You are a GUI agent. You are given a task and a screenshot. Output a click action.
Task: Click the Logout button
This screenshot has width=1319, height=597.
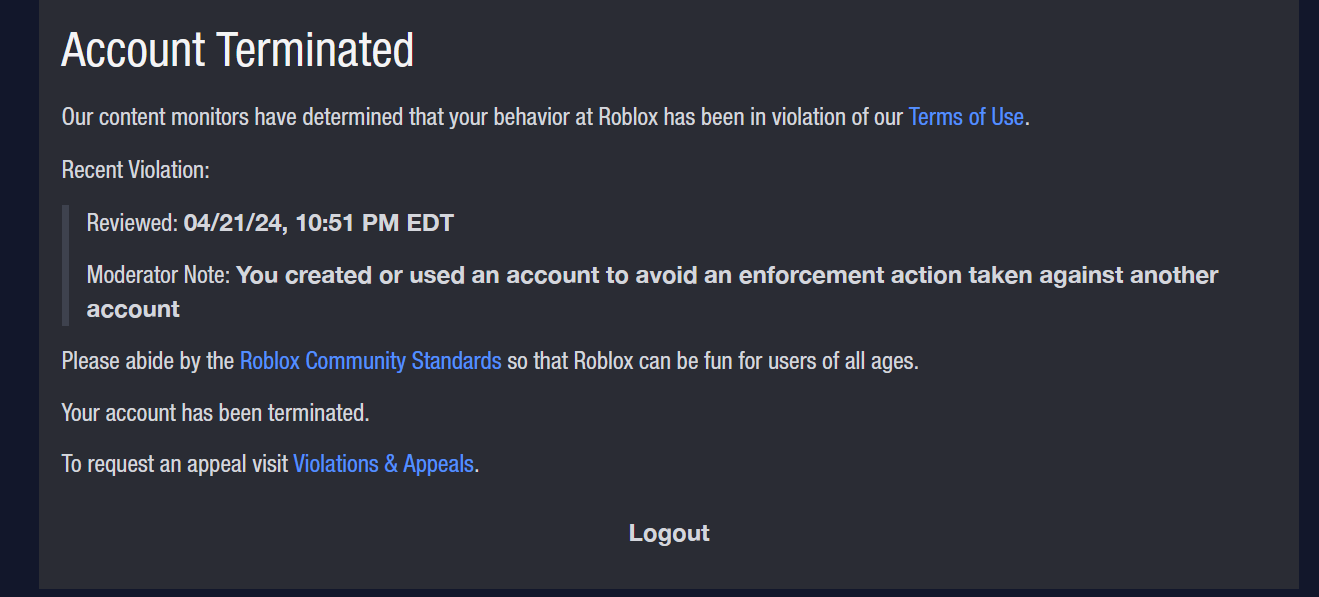[668, 533]
